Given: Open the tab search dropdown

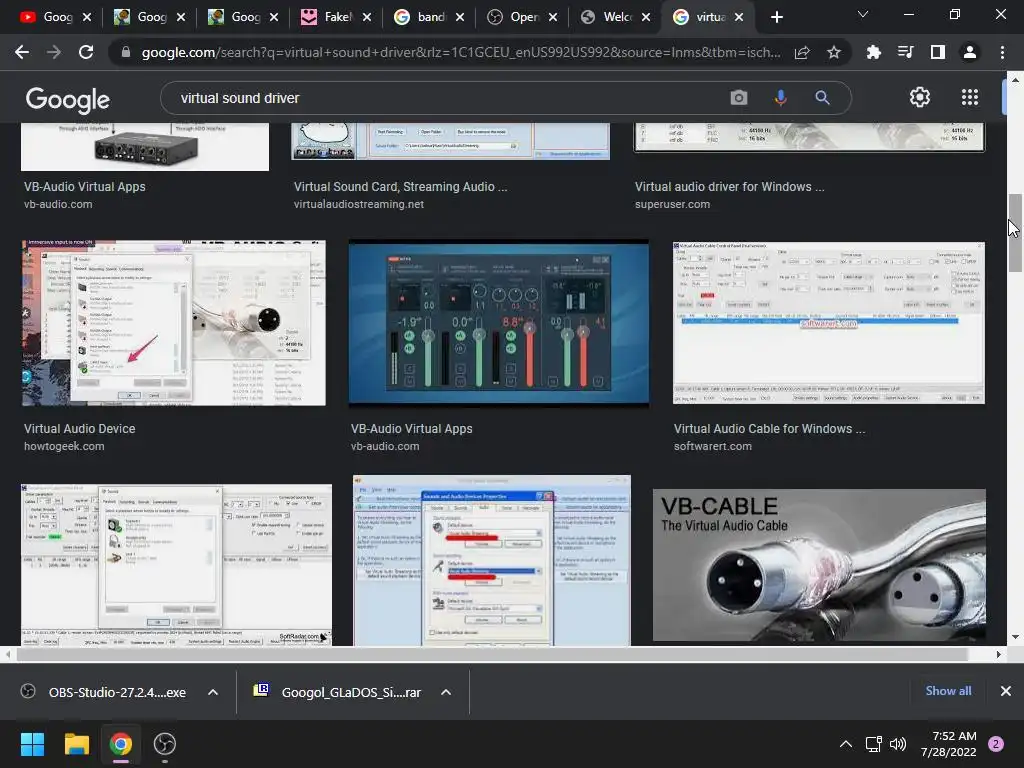Looking at the screenshot, I should point(863,14).
